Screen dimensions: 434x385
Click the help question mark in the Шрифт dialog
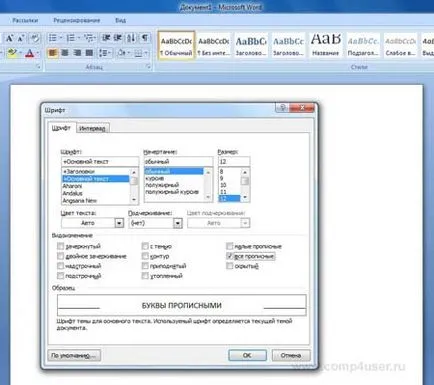click(x=282, y=108)
